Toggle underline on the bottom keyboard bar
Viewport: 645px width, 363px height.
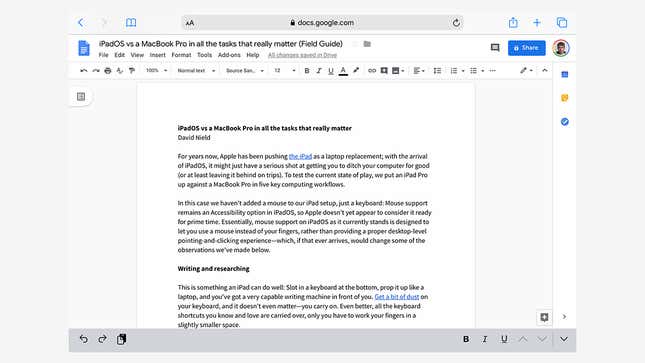pos(504,339)
